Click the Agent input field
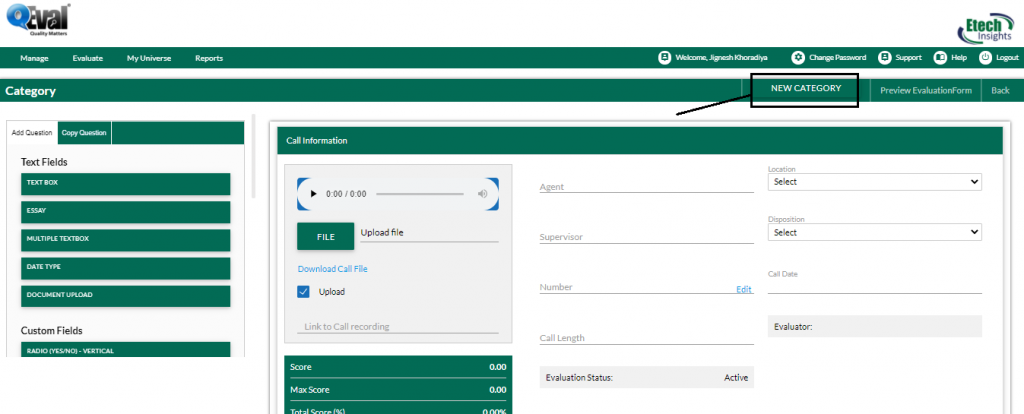The height and width of the screenshot is (414, 1024). 647,186
